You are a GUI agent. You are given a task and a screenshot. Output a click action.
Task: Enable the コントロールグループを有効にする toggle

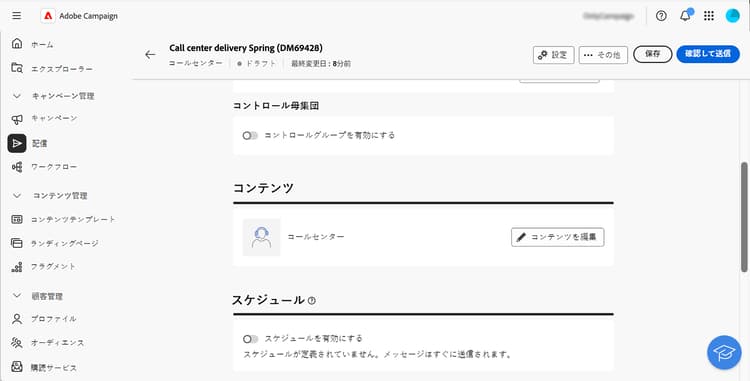[250, 135]
